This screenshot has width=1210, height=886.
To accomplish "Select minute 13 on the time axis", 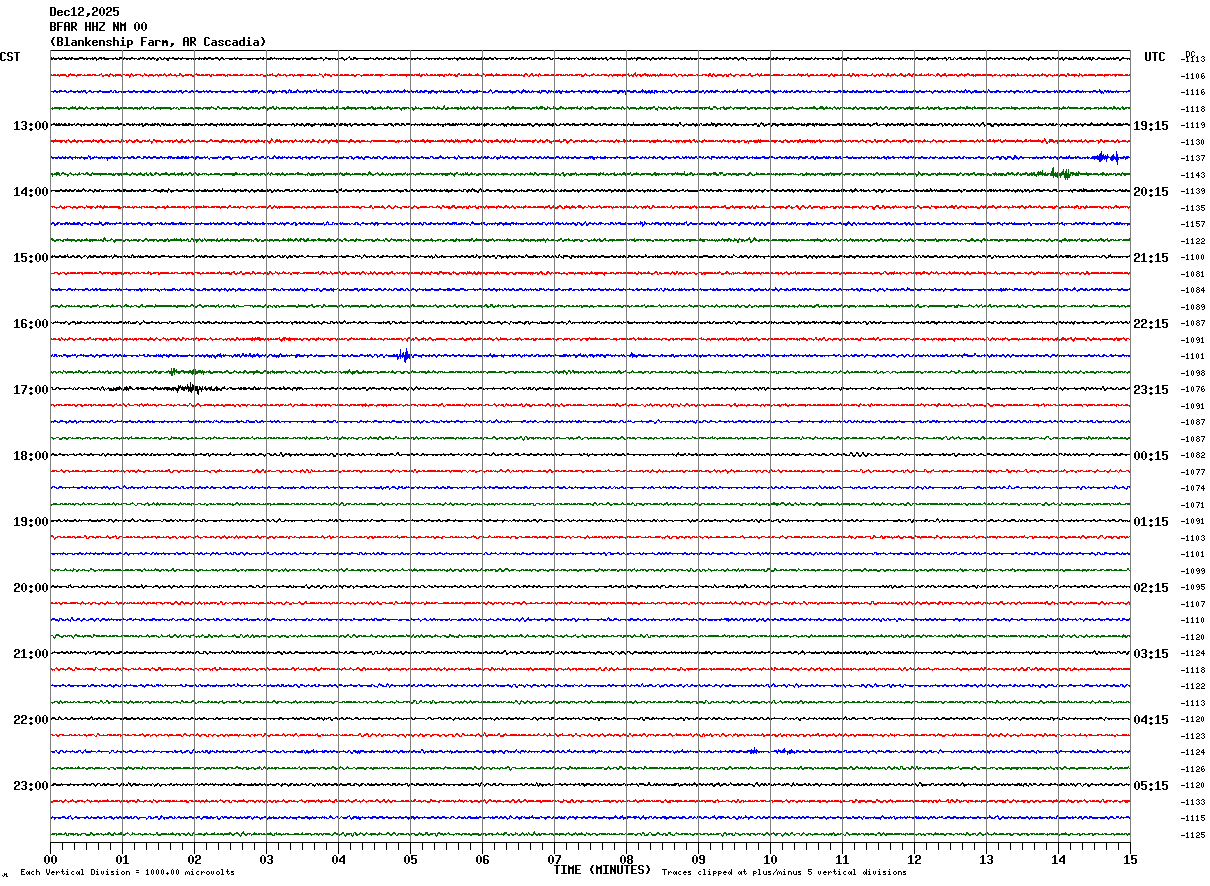I will click(986, 859).
